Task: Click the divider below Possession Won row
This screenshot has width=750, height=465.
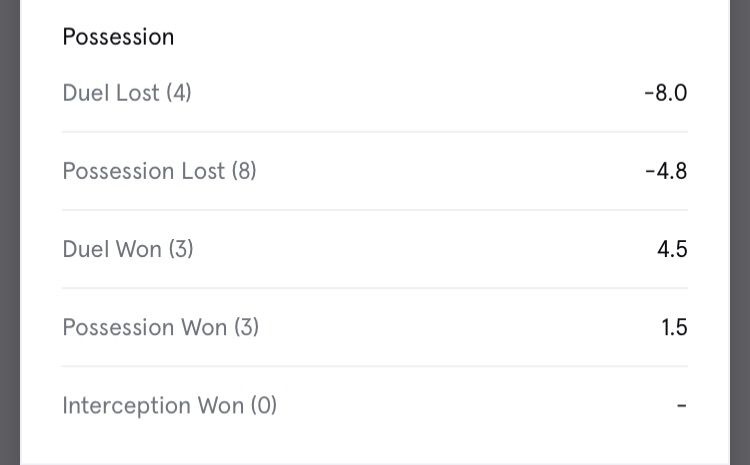Action: click(374, 366)
